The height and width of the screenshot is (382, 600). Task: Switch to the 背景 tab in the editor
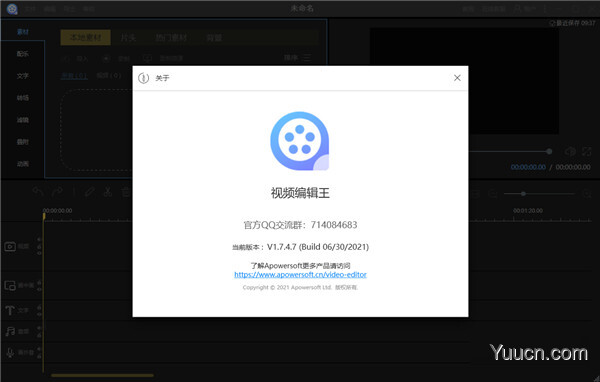pos(214,38)
